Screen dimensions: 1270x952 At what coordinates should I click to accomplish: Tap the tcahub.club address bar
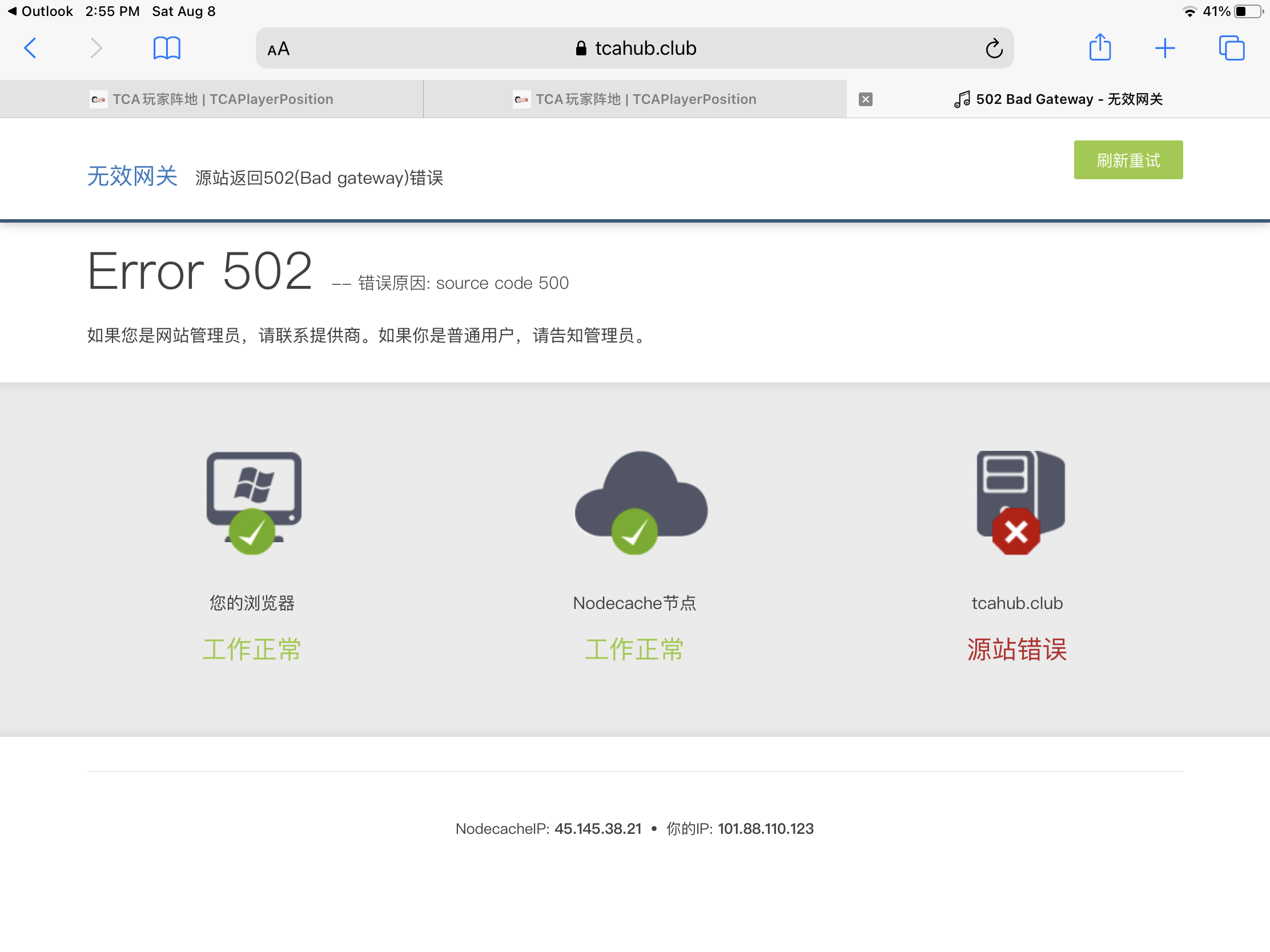tap(634, 48)
